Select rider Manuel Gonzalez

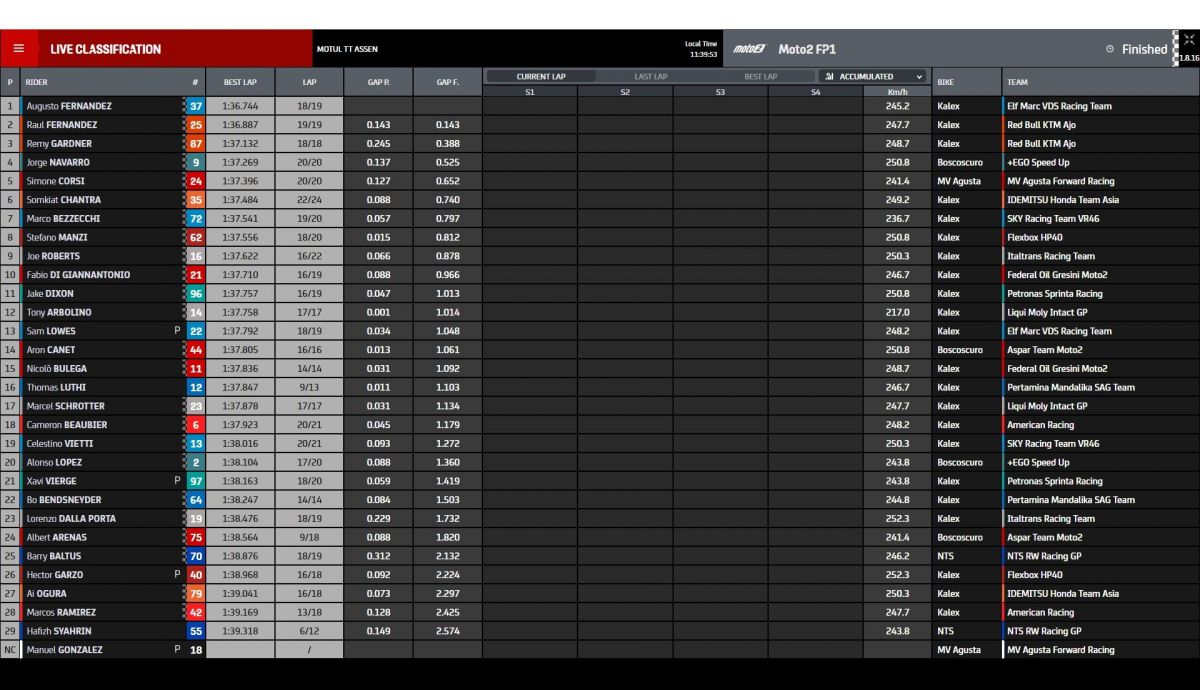[64, 650]
